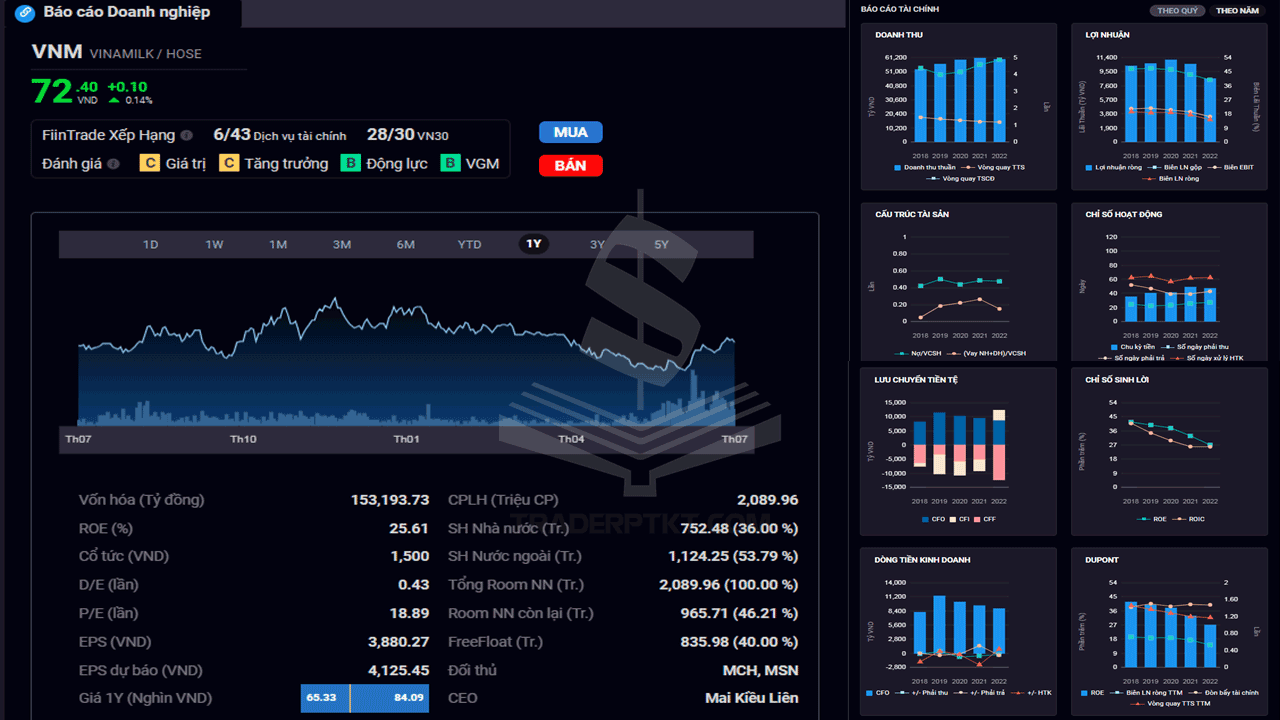Toggle CFO legend in Lưu chuyển tiền tệ chart
The image size is (1280, 720).
930,519
